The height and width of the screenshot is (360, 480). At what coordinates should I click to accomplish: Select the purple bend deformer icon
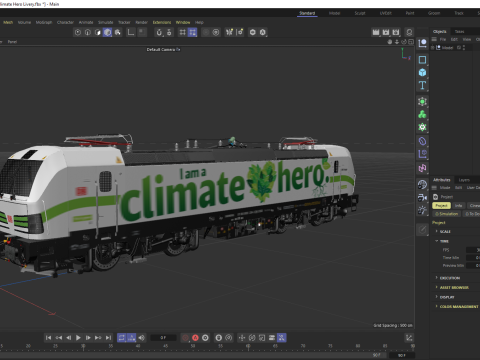422,141
